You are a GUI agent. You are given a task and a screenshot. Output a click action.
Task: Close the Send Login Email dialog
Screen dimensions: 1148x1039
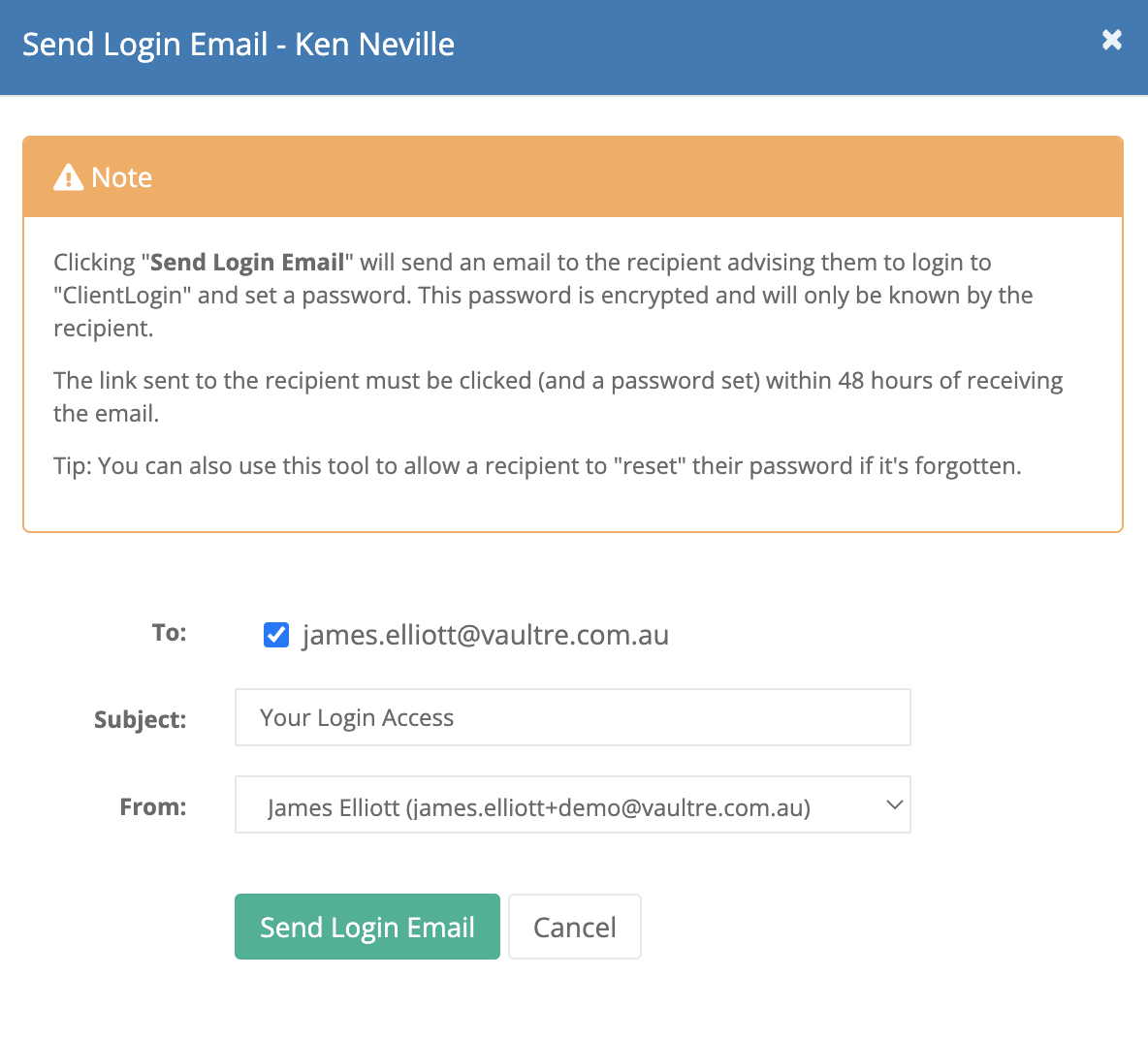pos(1111,40)
